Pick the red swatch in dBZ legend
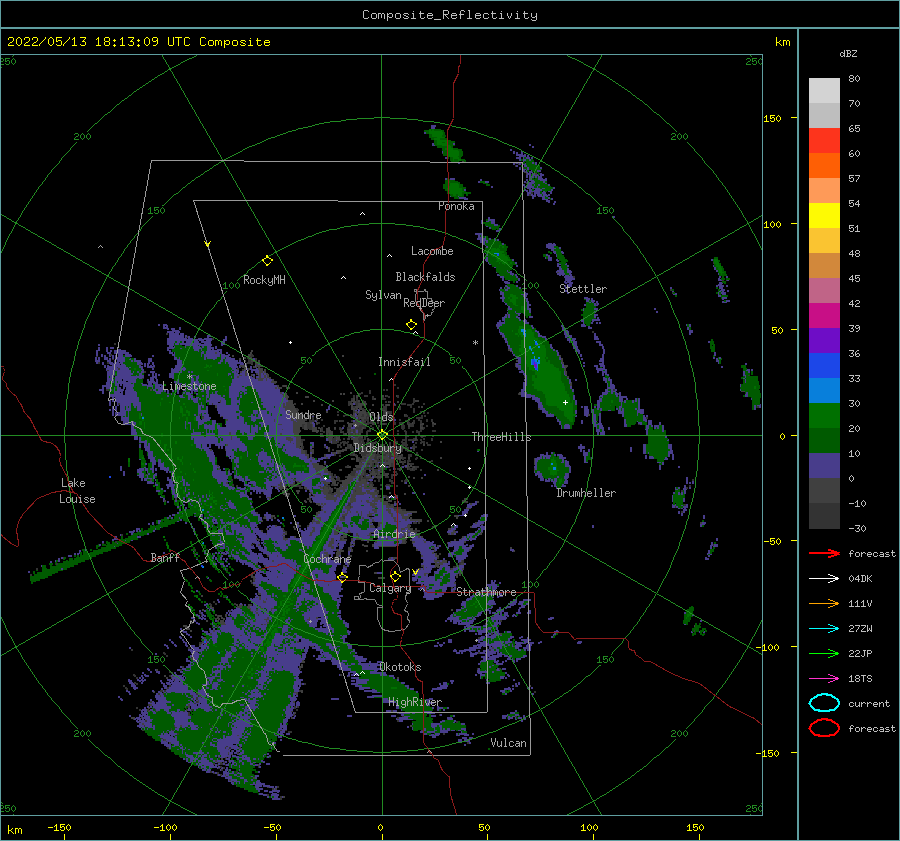The height and width of the screenshot is (841, 900). click(824, 141)
